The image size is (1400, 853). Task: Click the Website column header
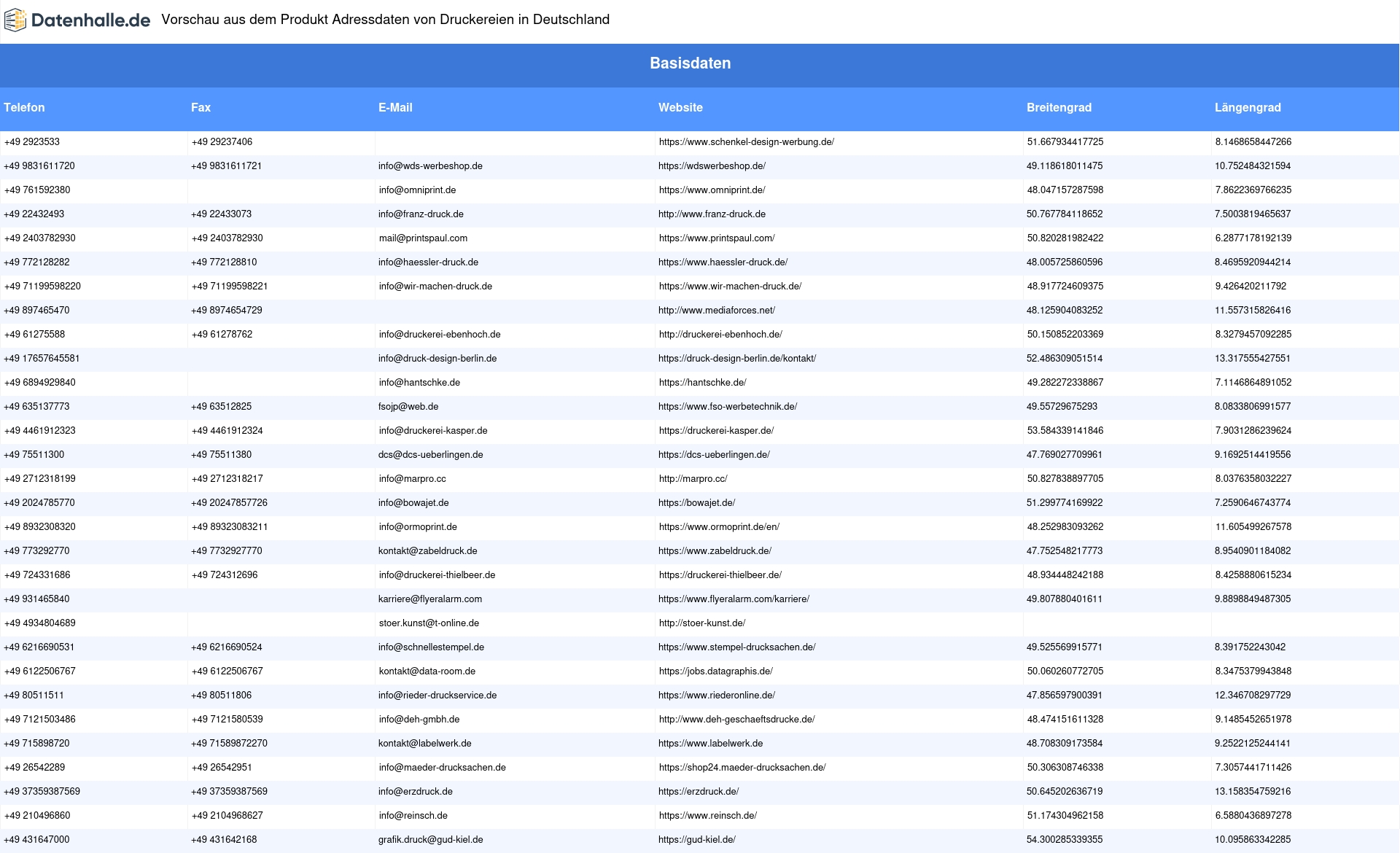[680, 108]
